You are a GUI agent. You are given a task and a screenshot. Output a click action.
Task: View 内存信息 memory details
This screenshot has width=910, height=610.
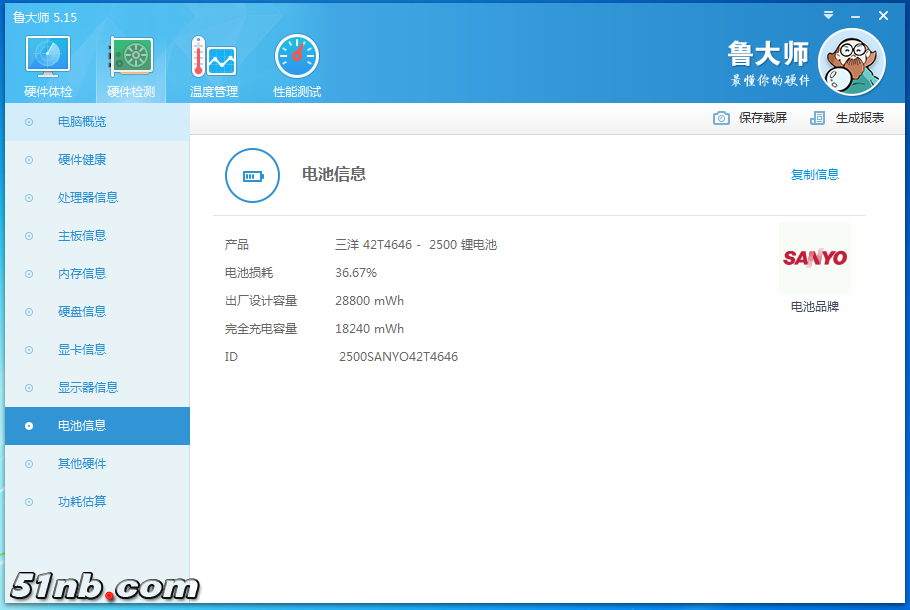[x=82, y=274]
